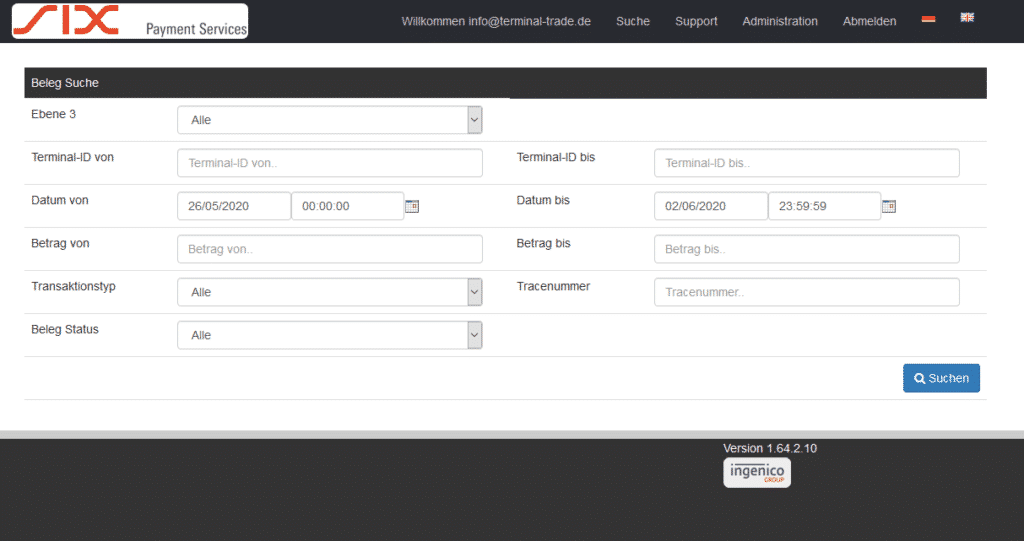
Task: Click the Datum von date 26/05/2020 field
Action: (x=234, y=206)
